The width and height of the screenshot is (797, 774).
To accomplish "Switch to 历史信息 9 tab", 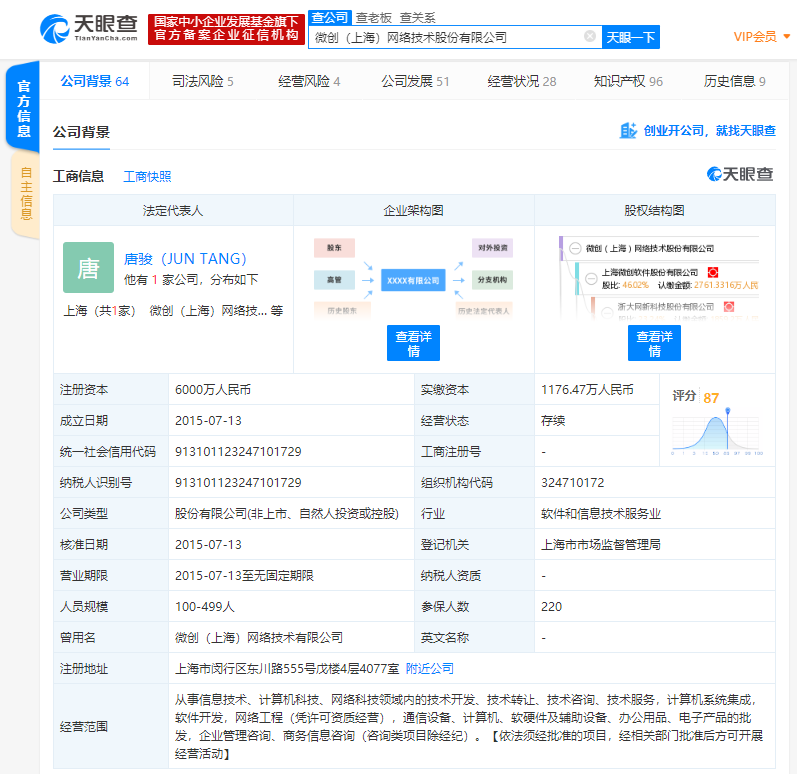I will tap(734, 81).
